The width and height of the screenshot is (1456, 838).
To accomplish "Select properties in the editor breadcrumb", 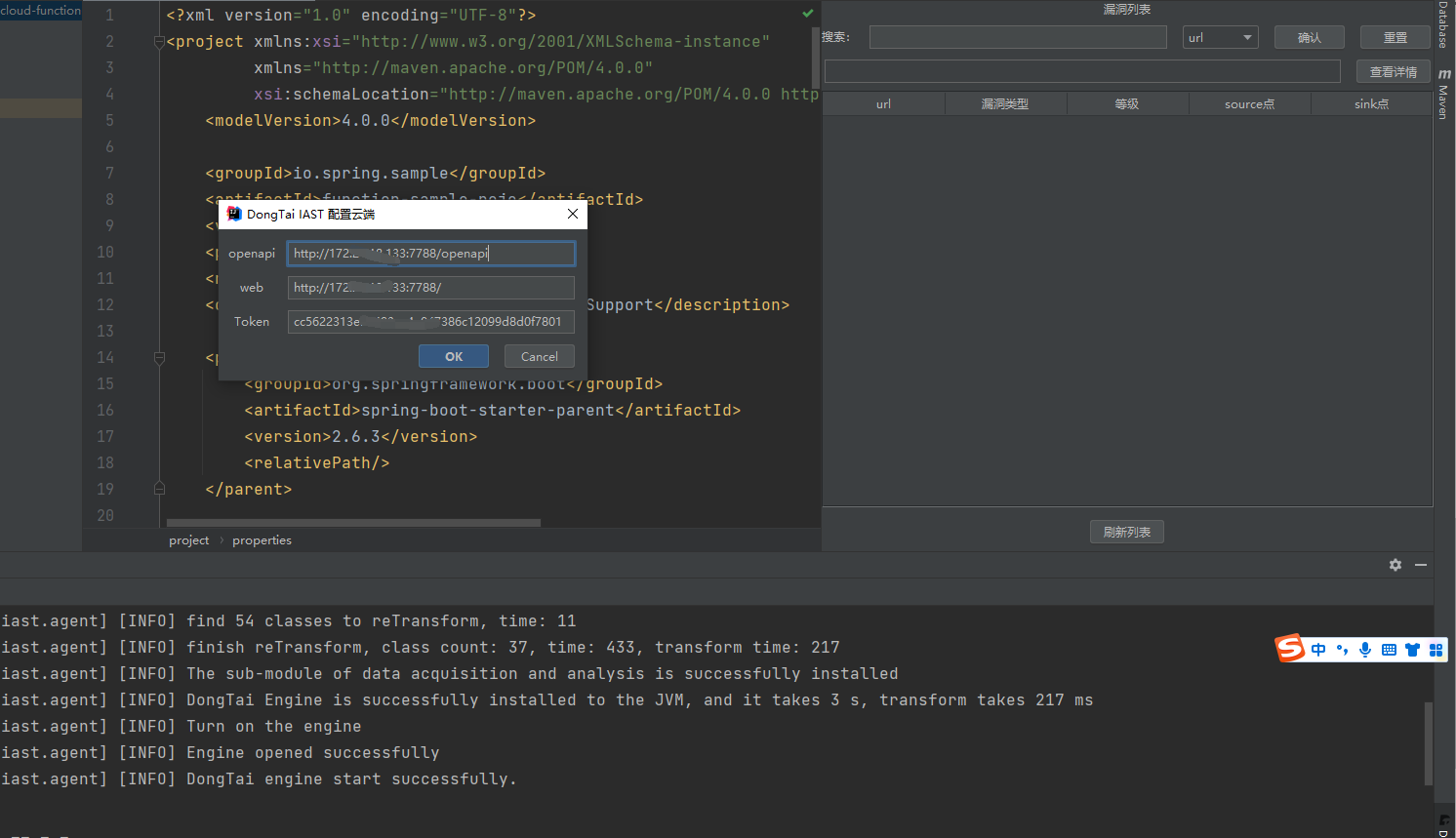I will pos(262,539).
